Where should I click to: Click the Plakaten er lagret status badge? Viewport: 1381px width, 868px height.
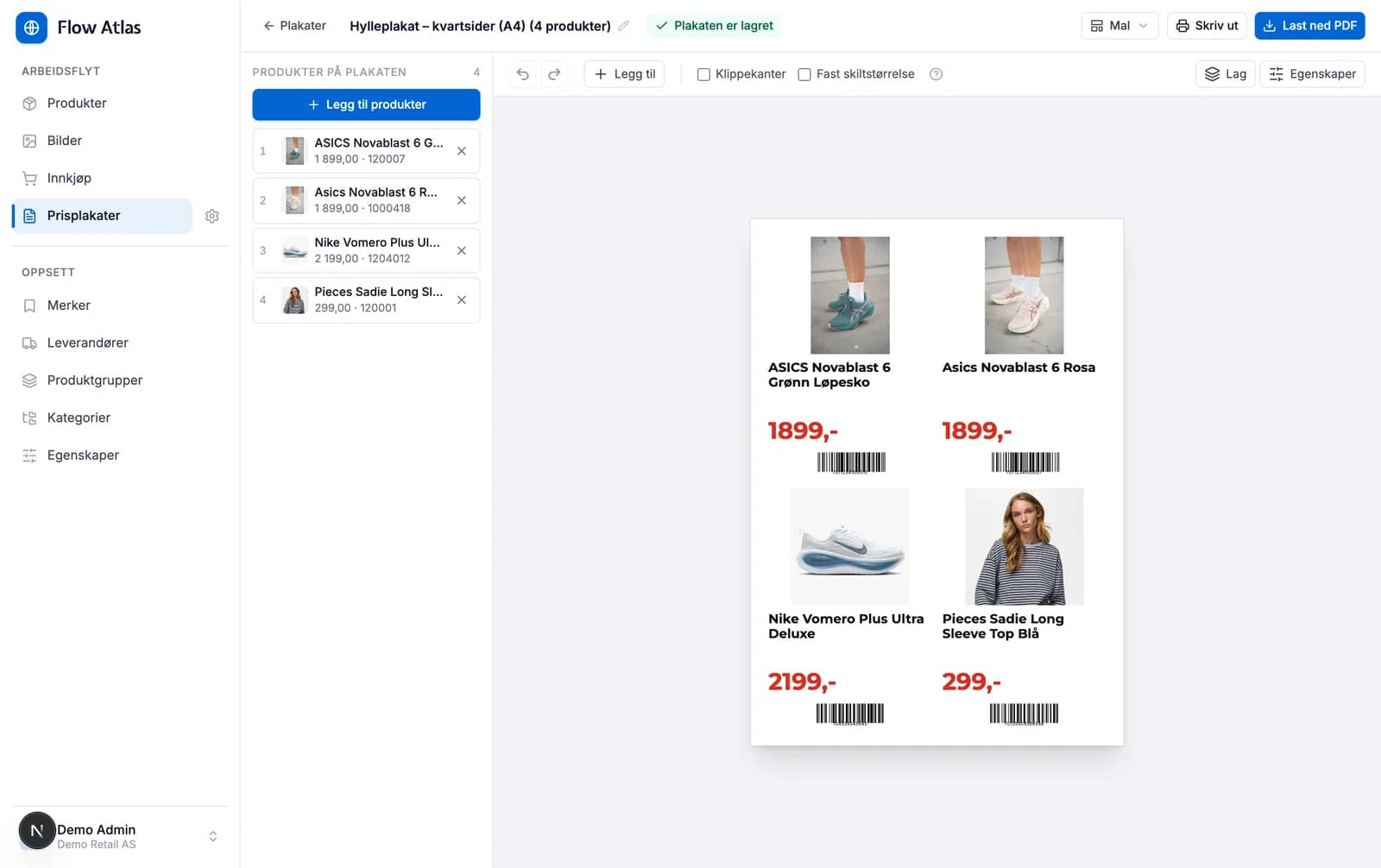(x=715, y=26)
